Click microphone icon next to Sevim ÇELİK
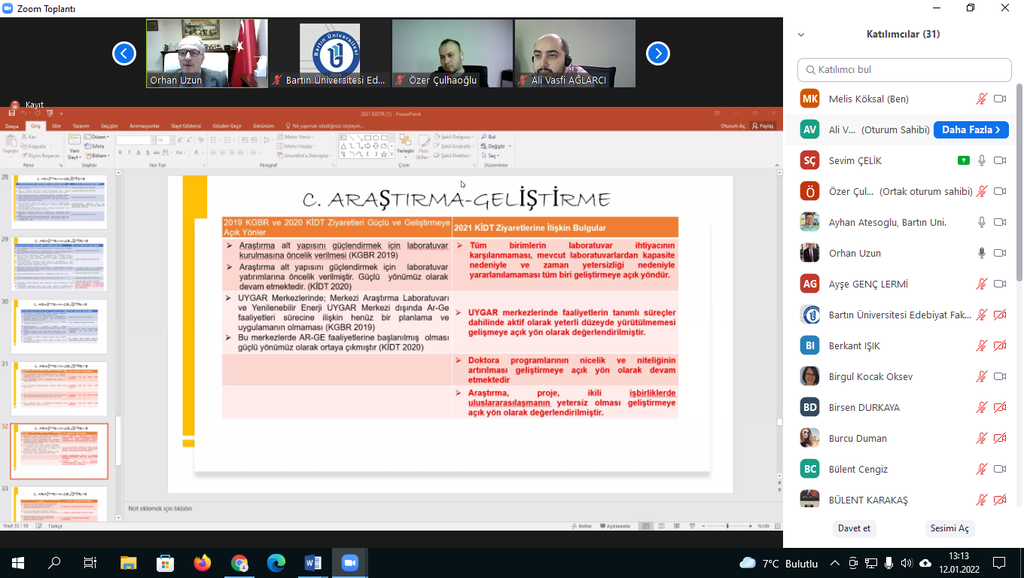 click(982, 160)
